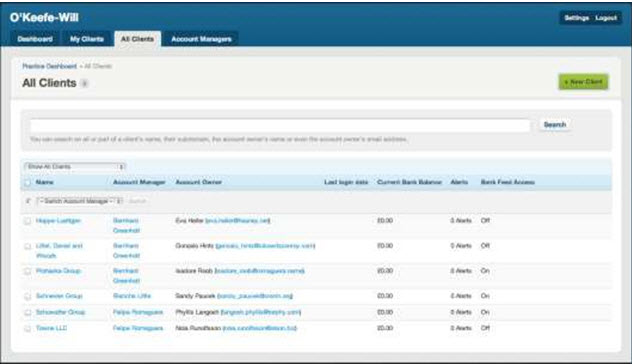Open the Hoppe-Luettgen client link
Viewport: 632px width, 364px height.
point(58,220)
